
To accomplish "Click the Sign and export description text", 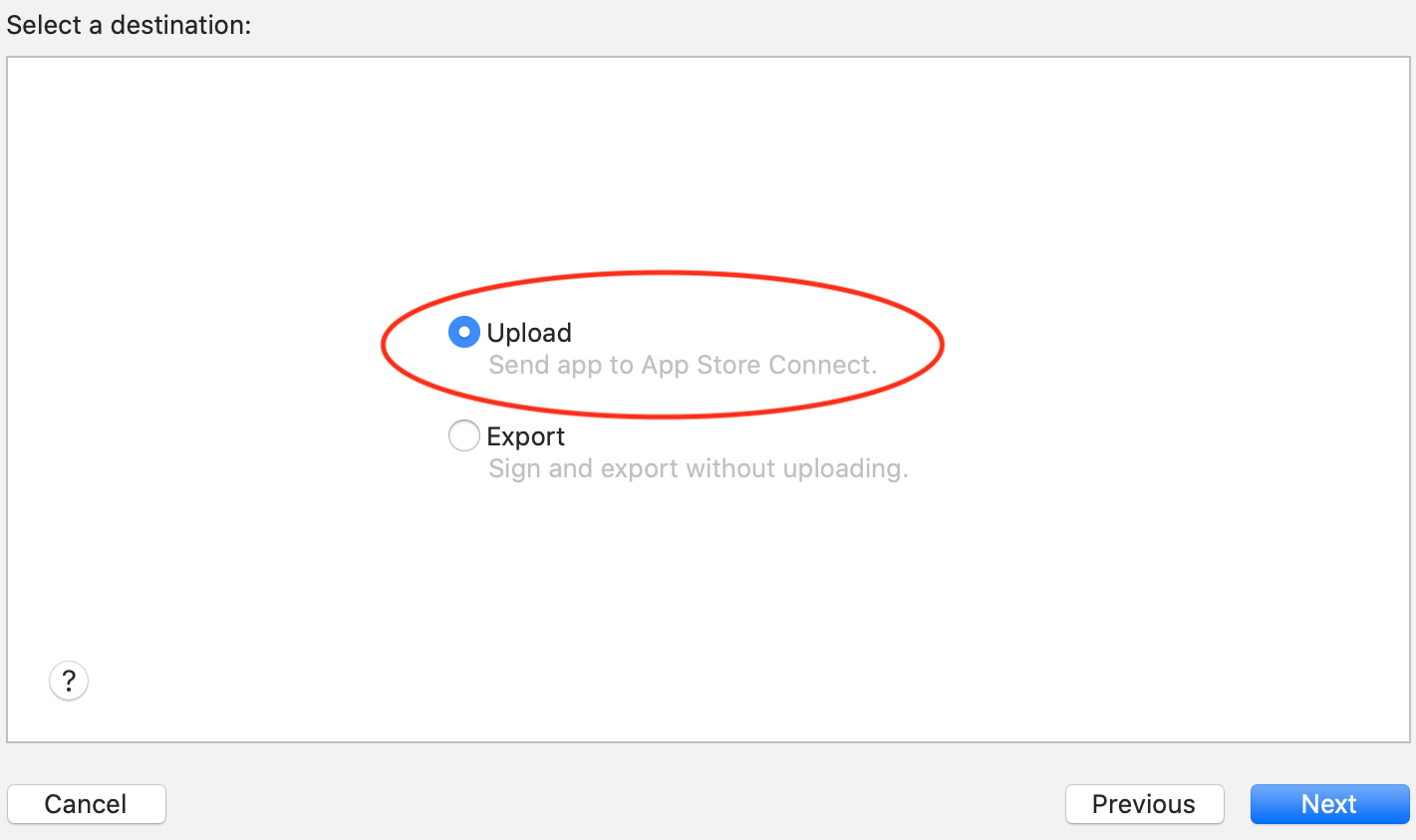I will click(x=698, y=468).
